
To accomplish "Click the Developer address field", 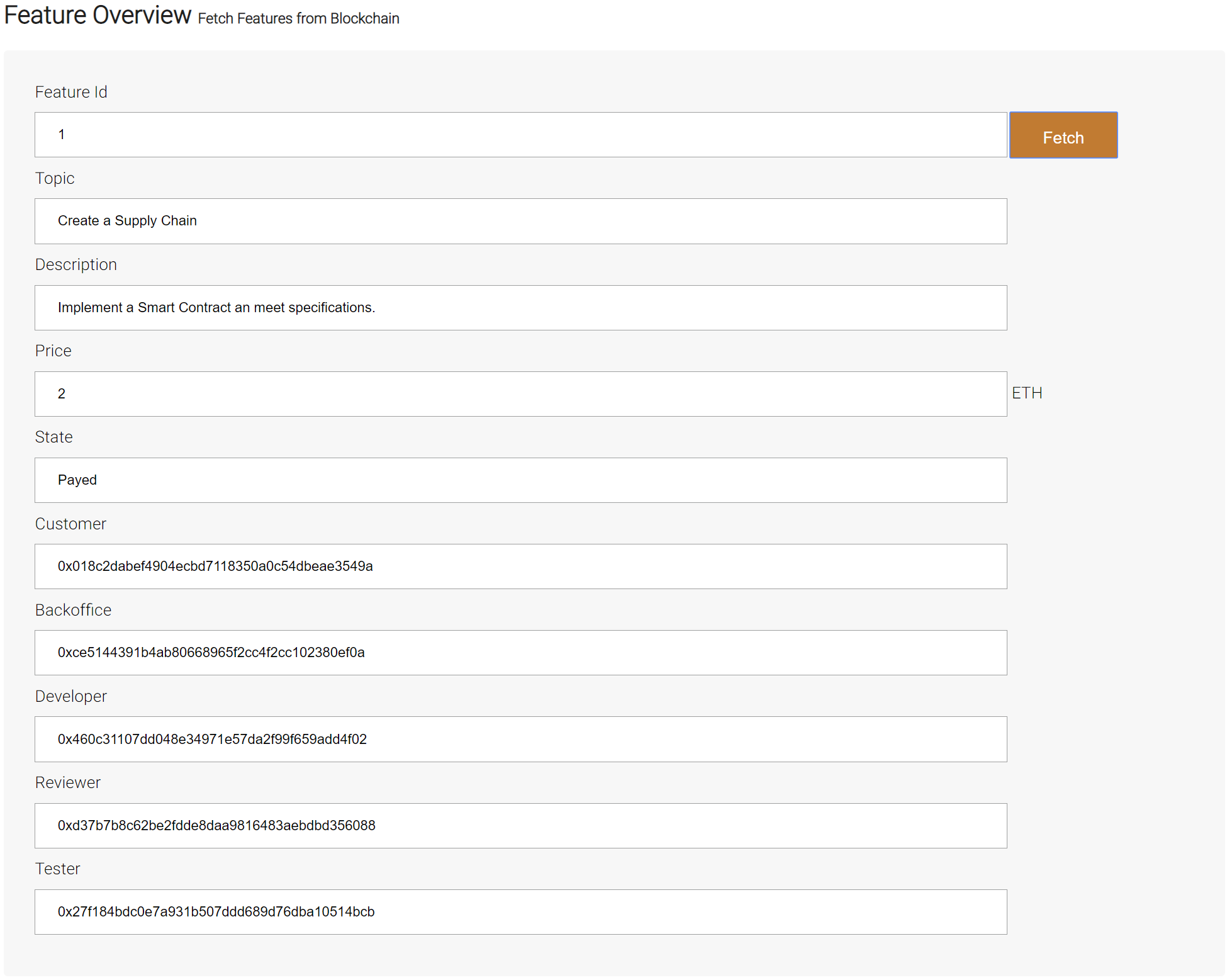I will [x=520, y=739].
